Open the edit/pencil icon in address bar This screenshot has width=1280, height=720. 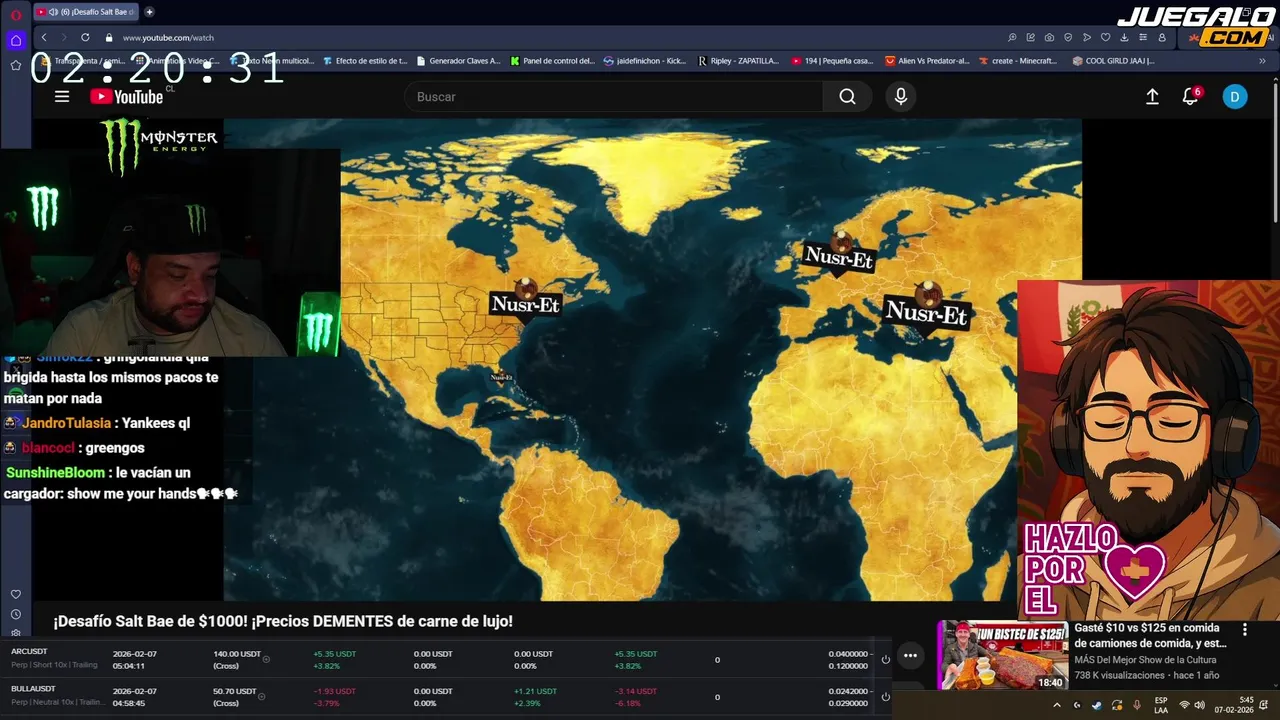pos(1031,37)
